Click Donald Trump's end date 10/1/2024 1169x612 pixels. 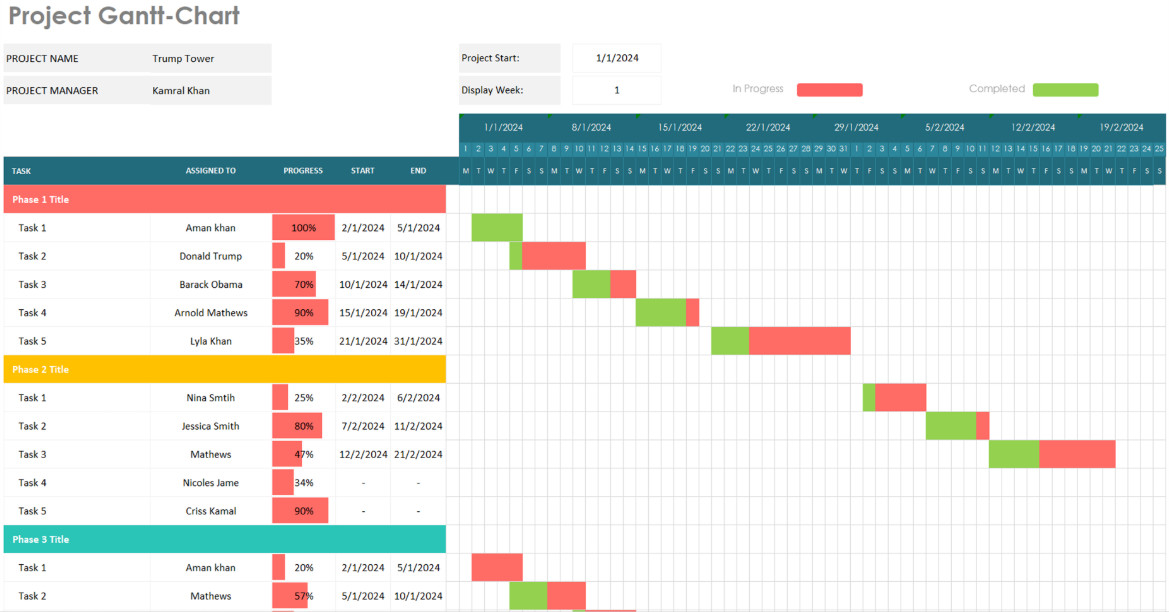click(418, 256)
